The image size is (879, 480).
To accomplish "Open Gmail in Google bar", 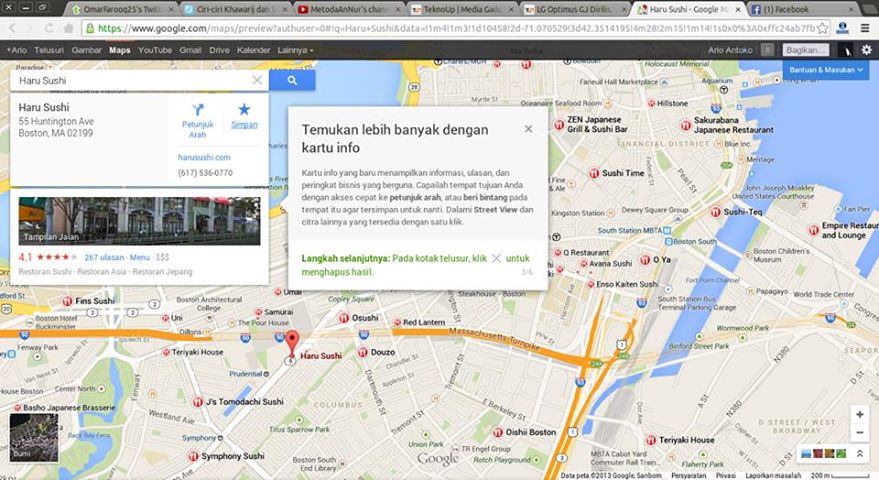I will [190, 50].
